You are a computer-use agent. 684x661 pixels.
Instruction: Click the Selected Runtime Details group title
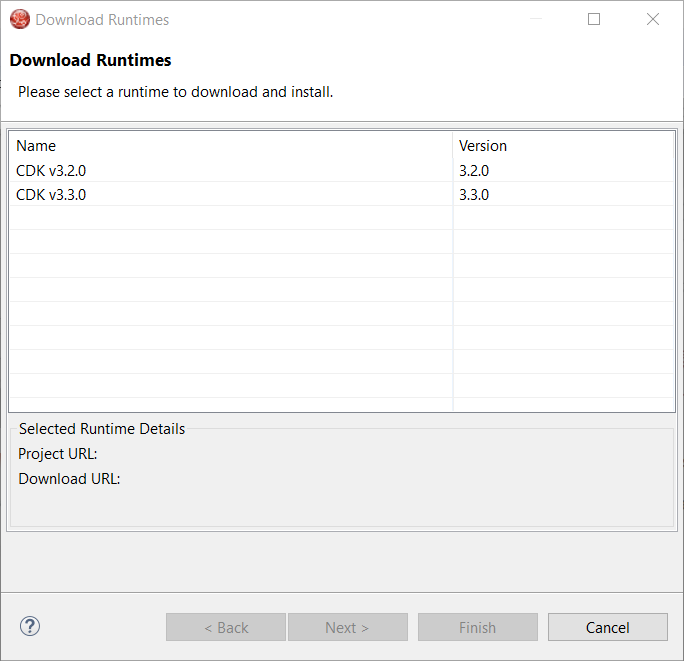(102, 428)
